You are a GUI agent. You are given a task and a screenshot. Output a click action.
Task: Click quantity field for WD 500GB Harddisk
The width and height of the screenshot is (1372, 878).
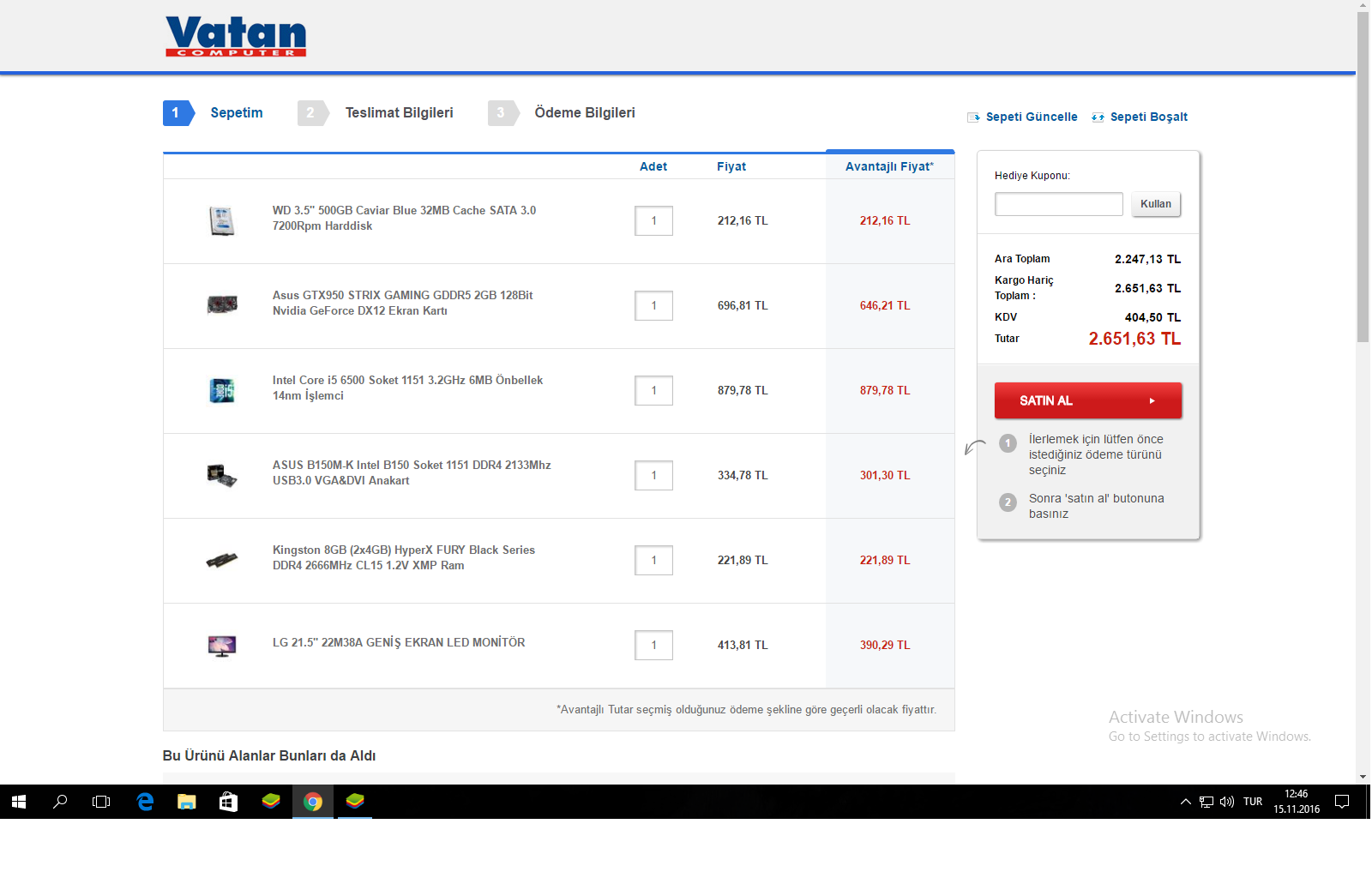click(653, 221)
